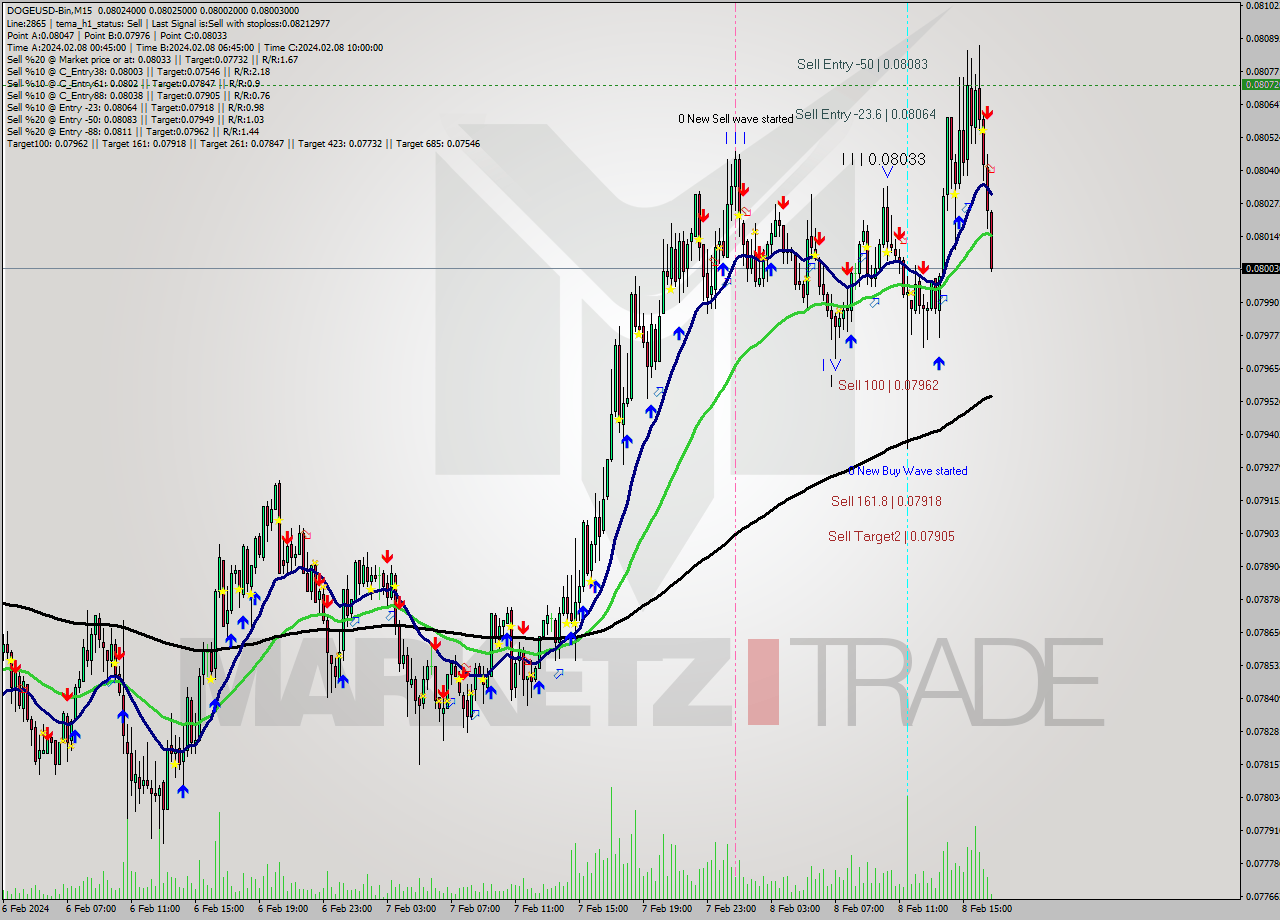Select the '0 New Sell wave started' label
This screenshot has width=1280, height=920.
click(x=735, y=119)
